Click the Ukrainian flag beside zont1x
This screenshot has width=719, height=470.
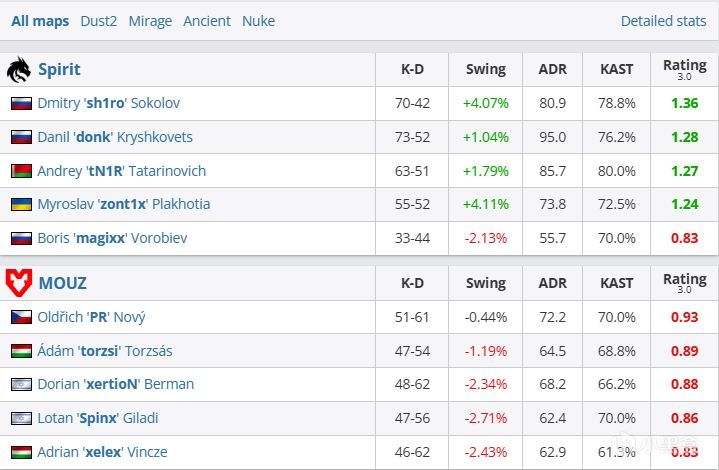(x=21, y=204)
